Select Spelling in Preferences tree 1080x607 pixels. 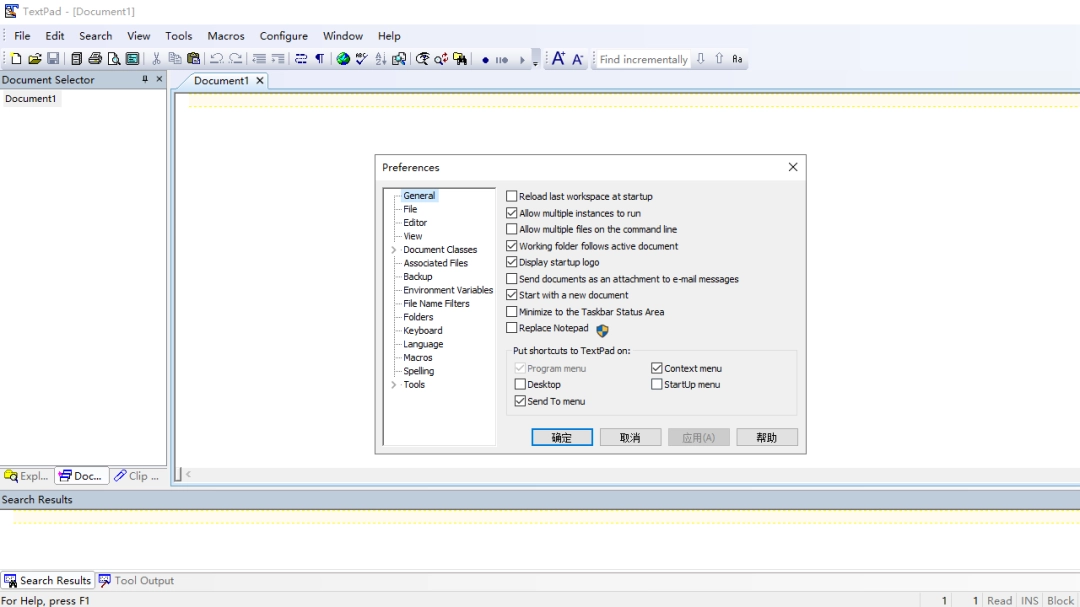tap(418, 371)
